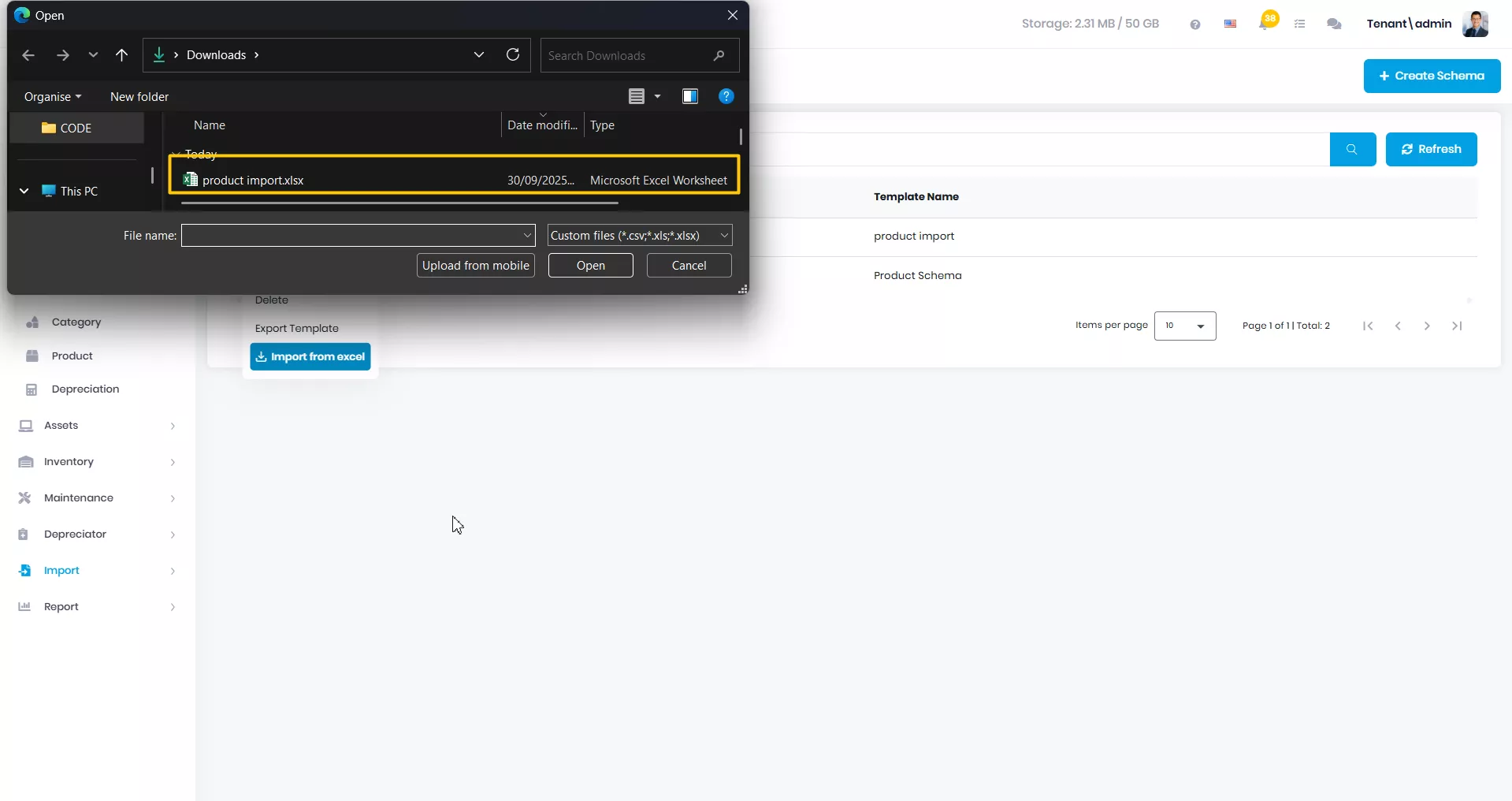1512x801 pixels.
Task: Choose Export Template menu entry
Action: [x=297, y=328]
